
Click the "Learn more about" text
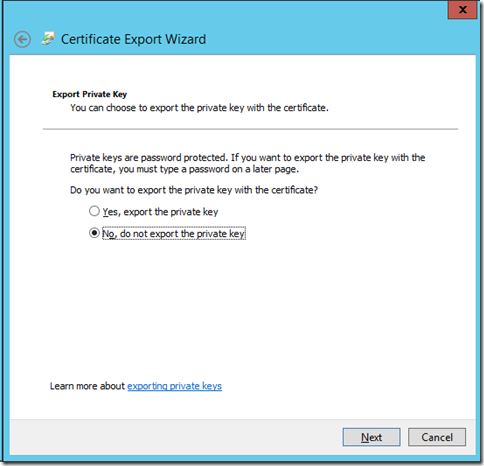87,386
